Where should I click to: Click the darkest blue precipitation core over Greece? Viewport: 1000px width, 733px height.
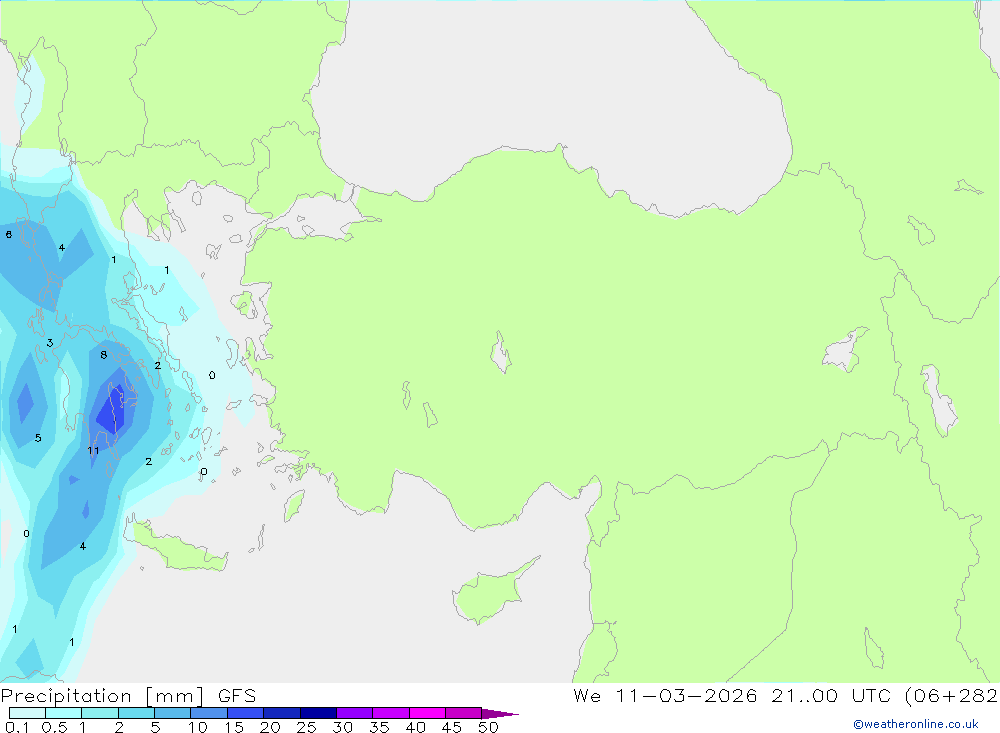(x=112, y=410)
